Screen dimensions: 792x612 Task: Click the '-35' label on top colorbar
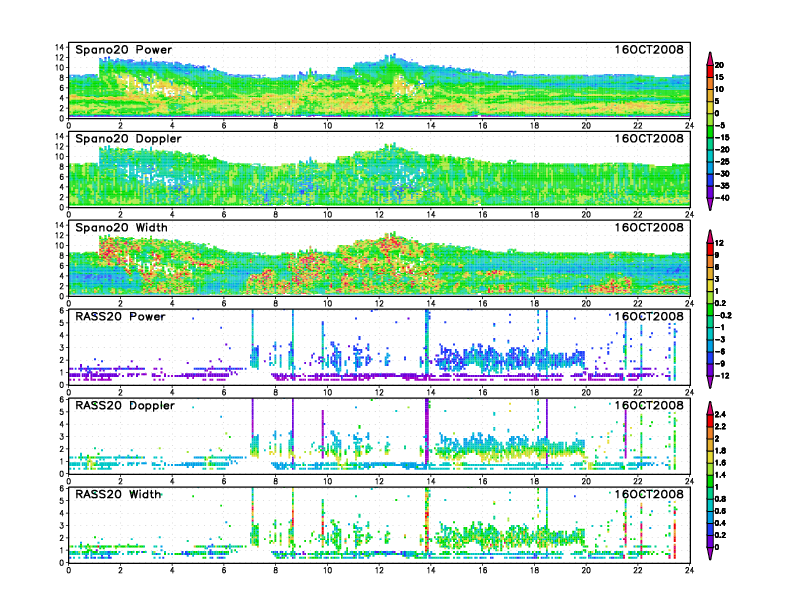tap(722, 186)
